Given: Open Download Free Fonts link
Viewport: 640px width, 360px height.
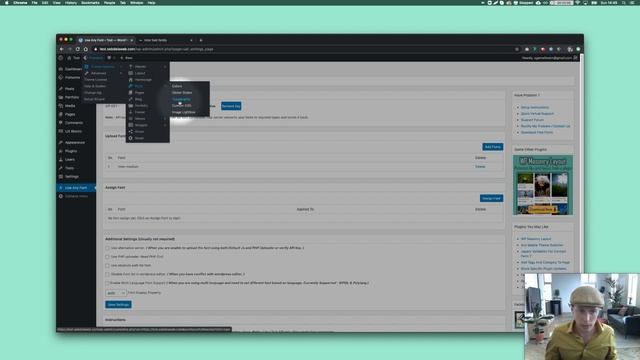Looking at the screenshot, I should click(x=537, y=132).
